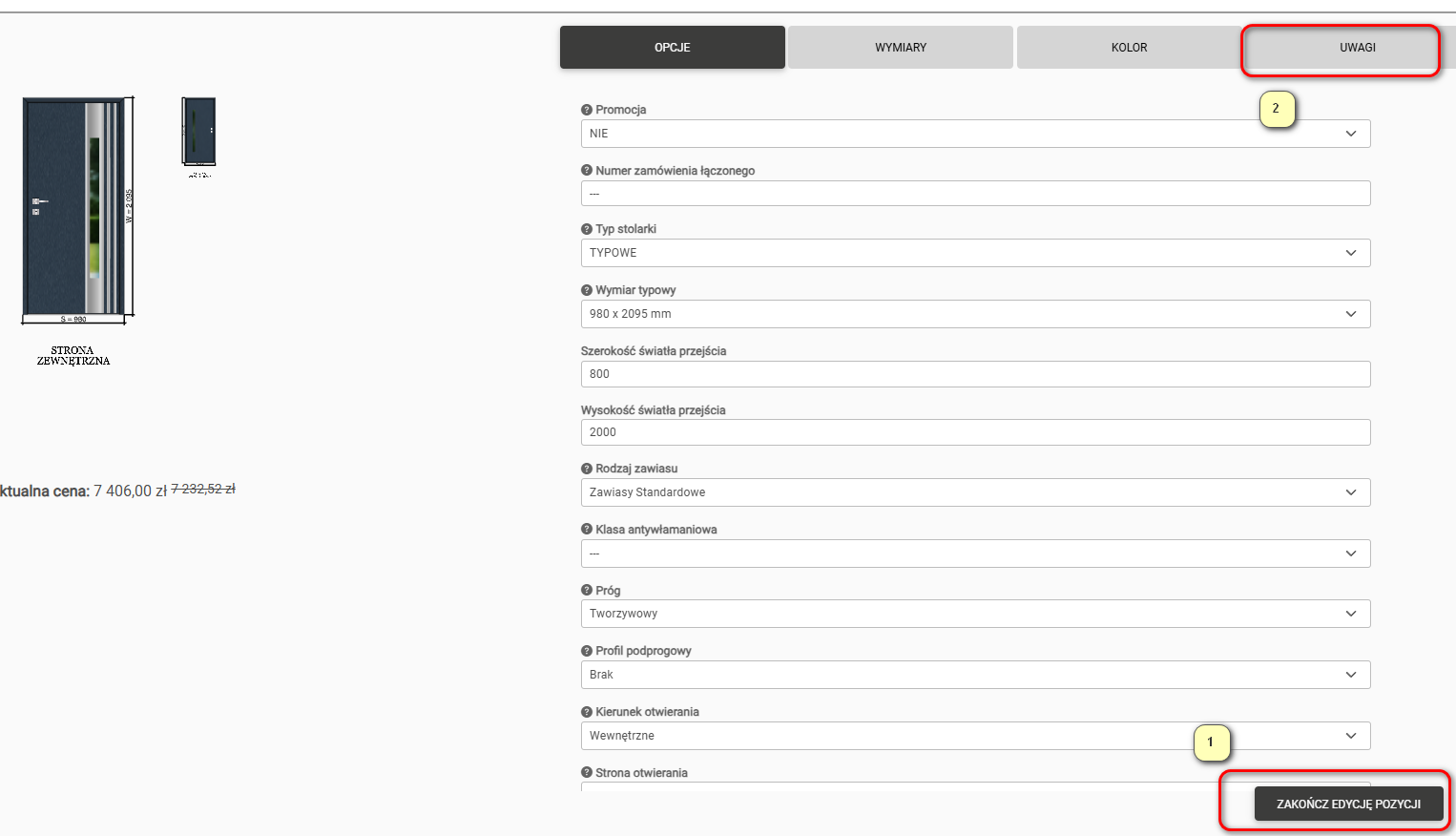Expand the Typ stolarki dropdown
The width and height of the screenshot is (1456, 836).
975,253
